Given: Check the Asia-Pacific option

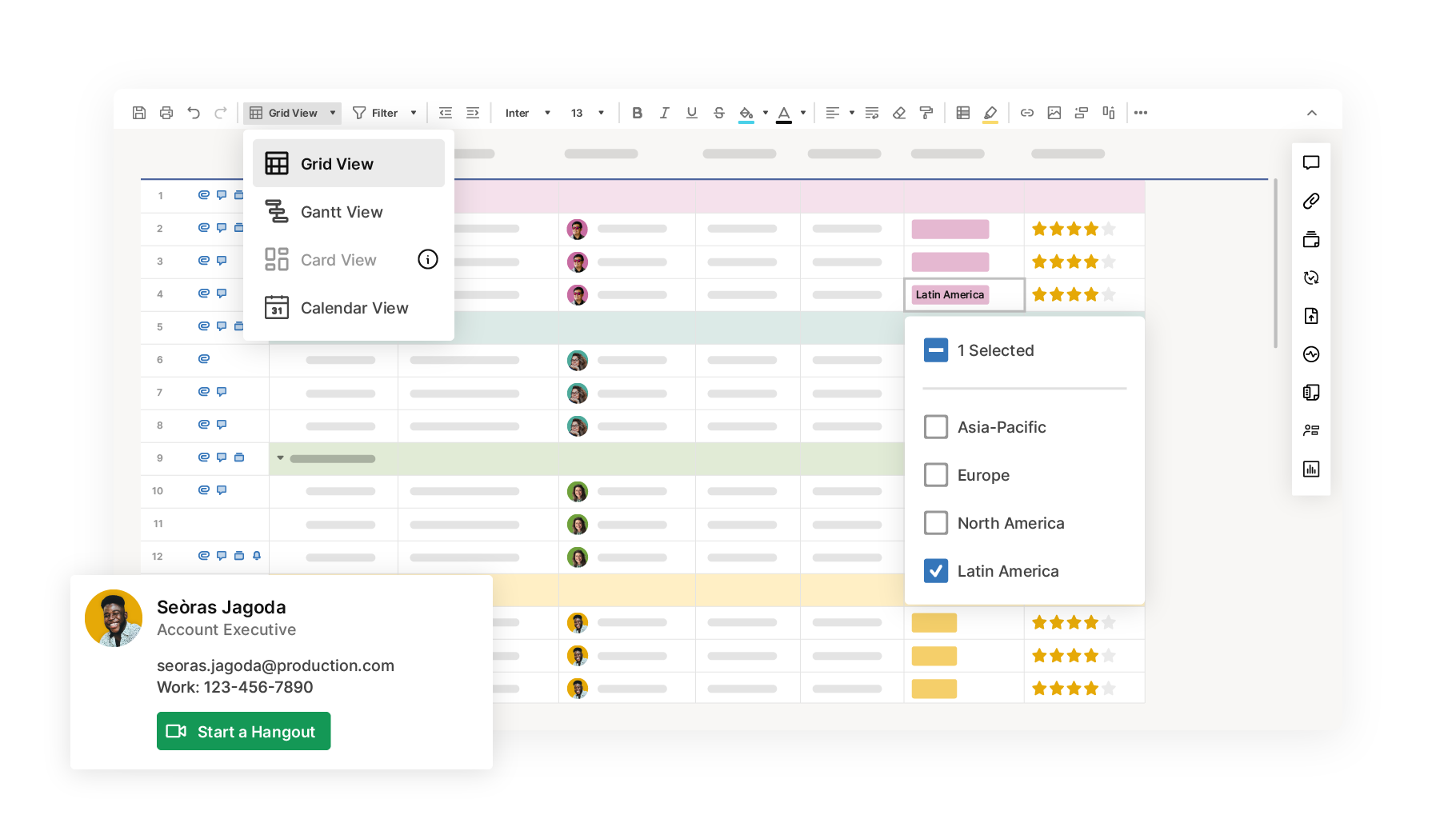Looking at the screenshot, I should (936, 427).
